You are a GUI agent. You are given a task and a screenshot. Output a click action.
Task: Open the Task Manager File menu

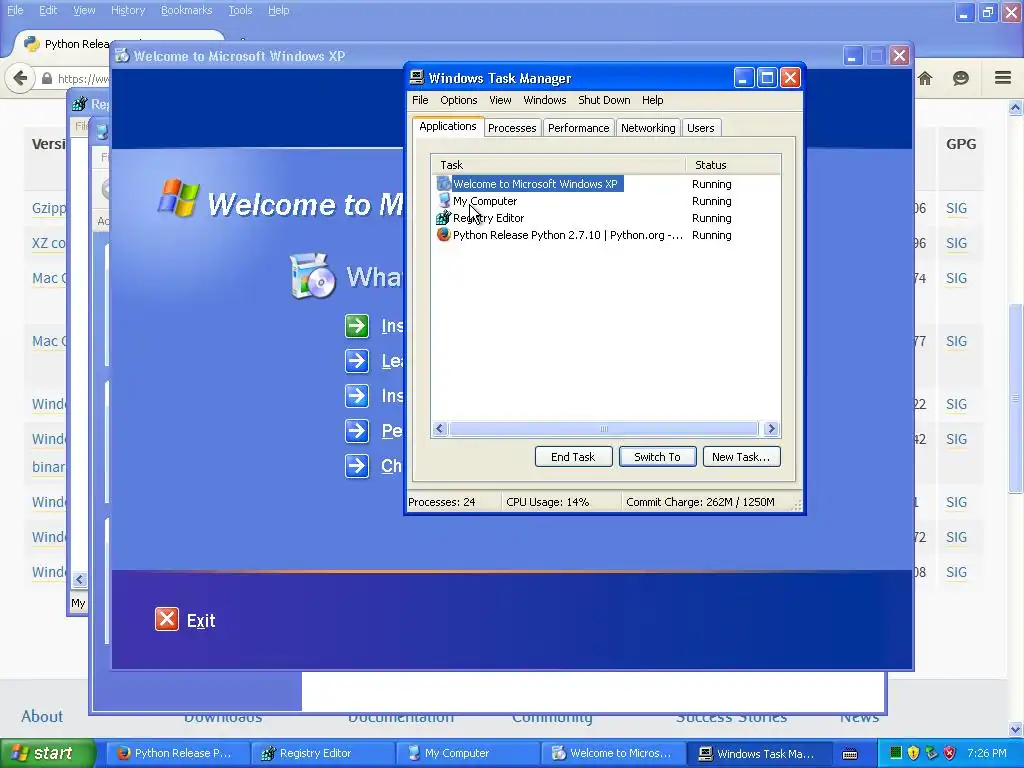(420, 100)
